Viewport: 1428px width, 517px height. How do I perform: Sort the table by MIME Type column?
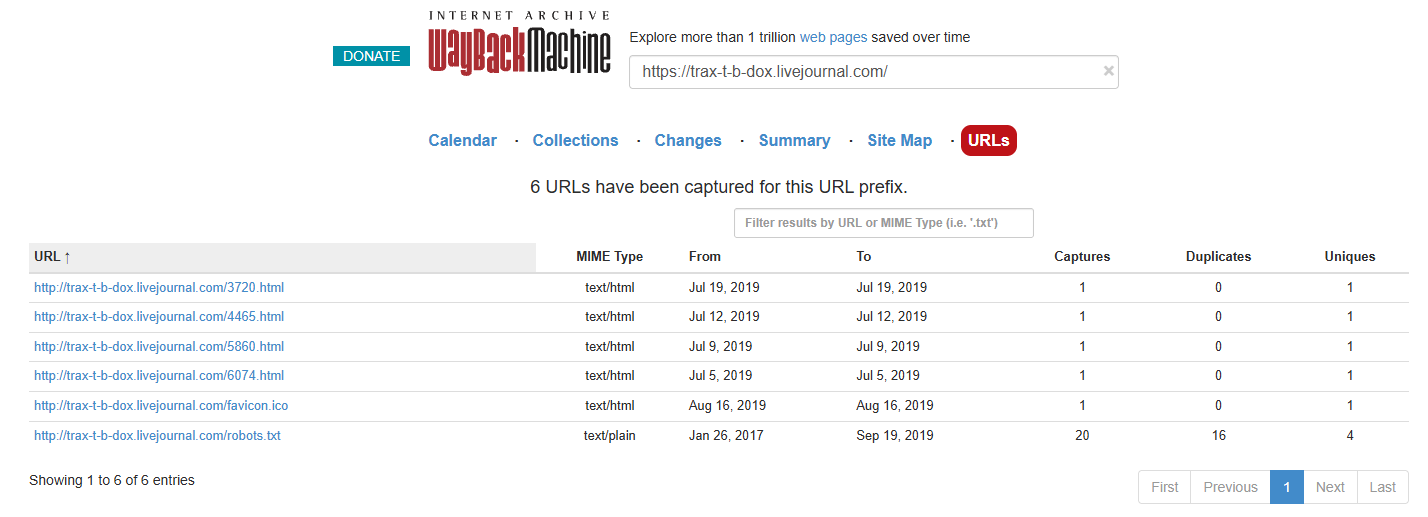coord(610,257)
